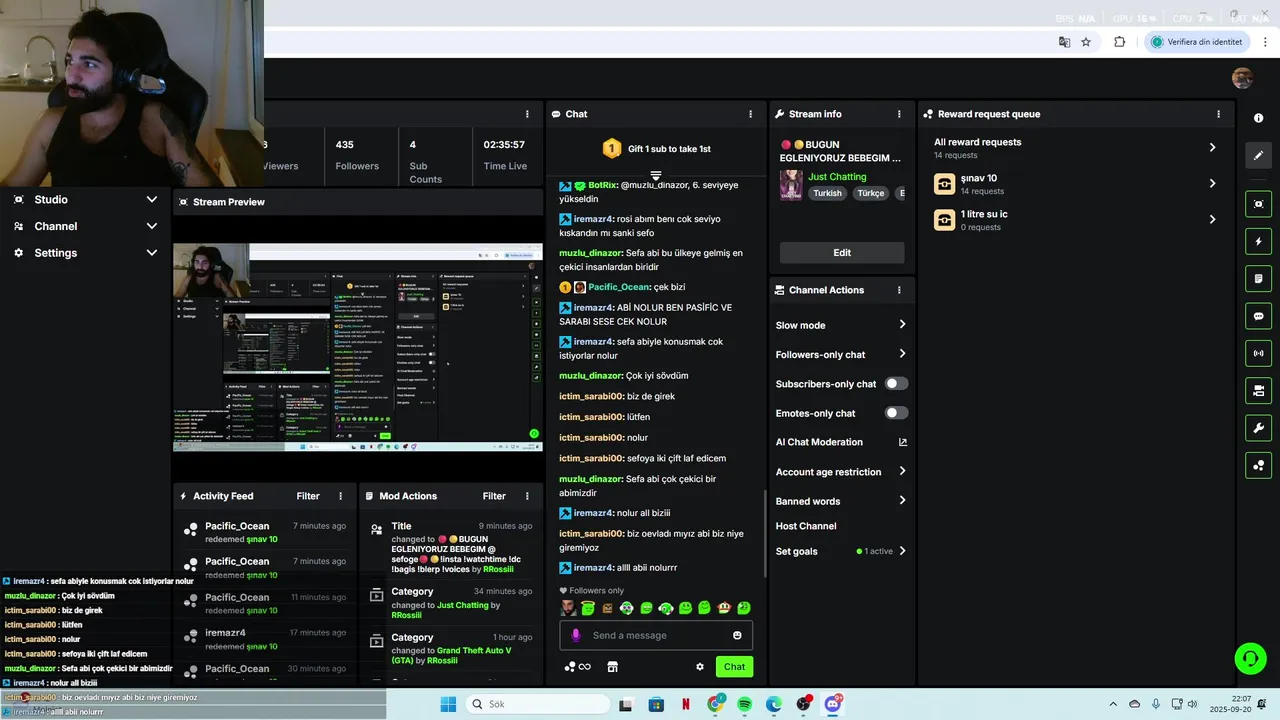The image size is (1280, 720).
Task: Open the chat bubble sidebar icon
Action: click(1258, 316)
